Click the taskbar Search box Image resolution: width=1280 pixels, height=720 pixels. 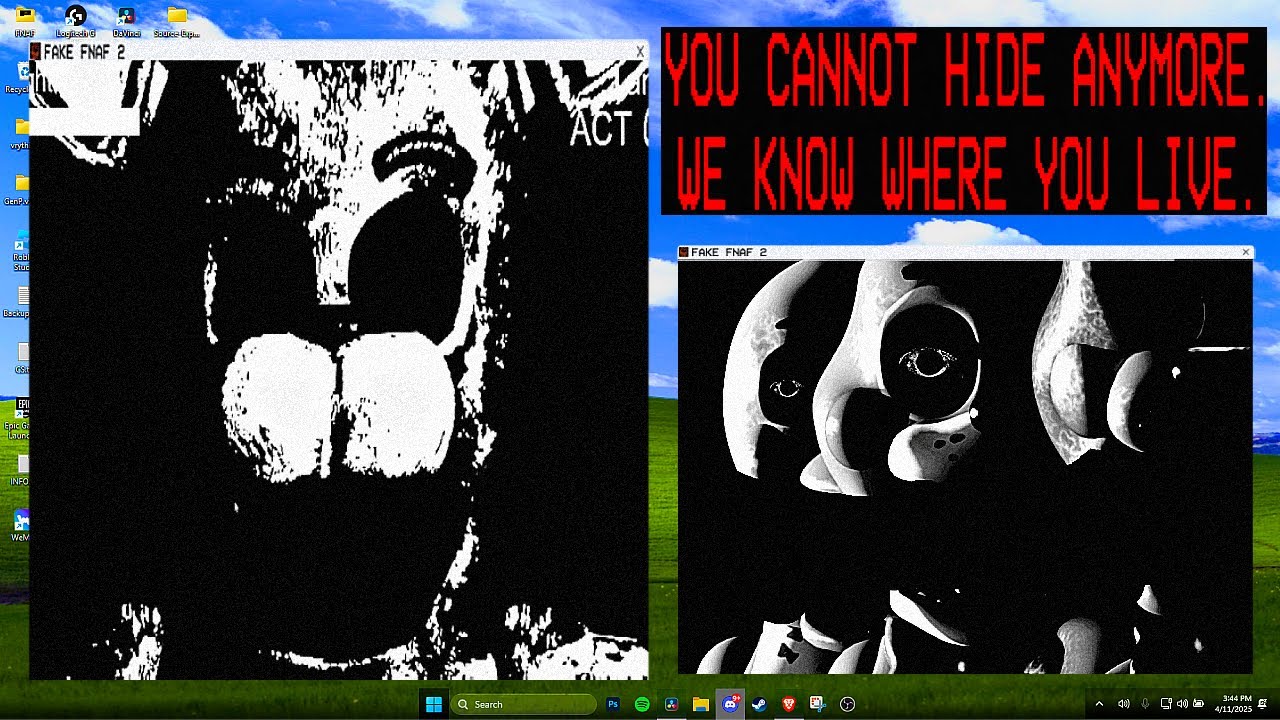click(x=524, y=704)
